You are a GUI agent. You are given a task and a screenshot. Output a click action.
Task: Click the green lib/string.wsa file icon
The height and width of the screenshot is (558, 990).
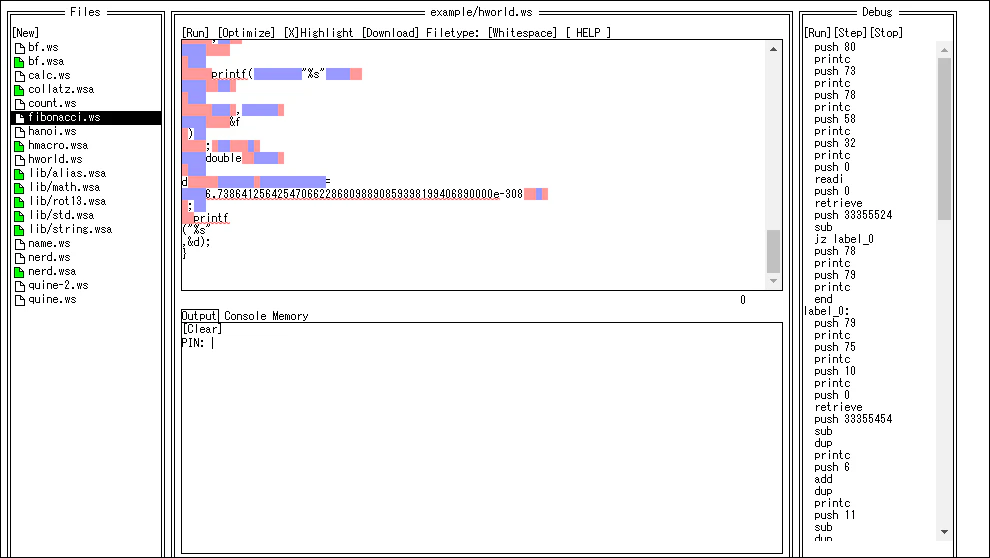[x=20, y=230]
